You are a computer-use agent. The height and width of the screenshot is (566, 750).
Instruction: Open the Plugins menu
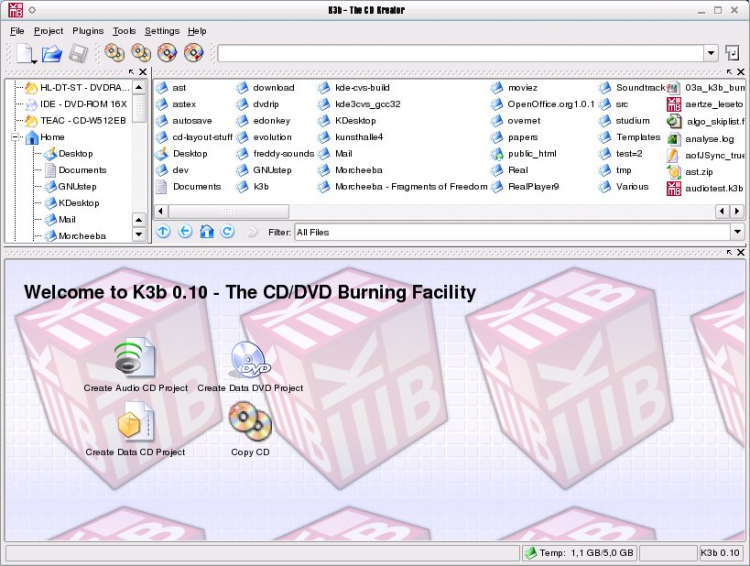pyautogui.click(x=88, y=31)
